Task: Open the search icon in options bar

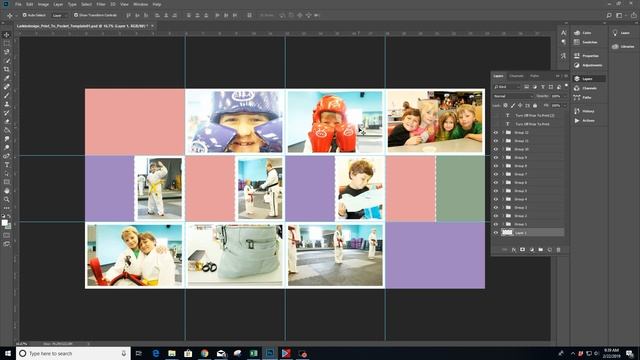Action: 609,15
